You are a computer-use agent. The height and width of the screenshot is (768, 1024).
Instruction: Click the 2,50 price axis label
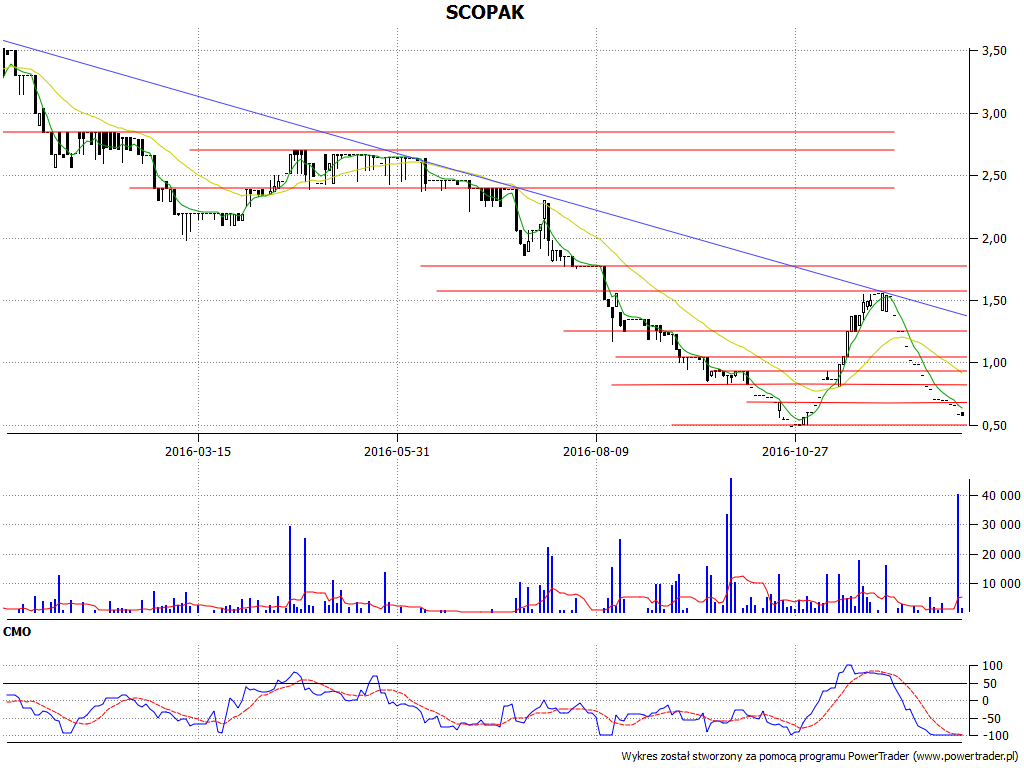(995, 176)
